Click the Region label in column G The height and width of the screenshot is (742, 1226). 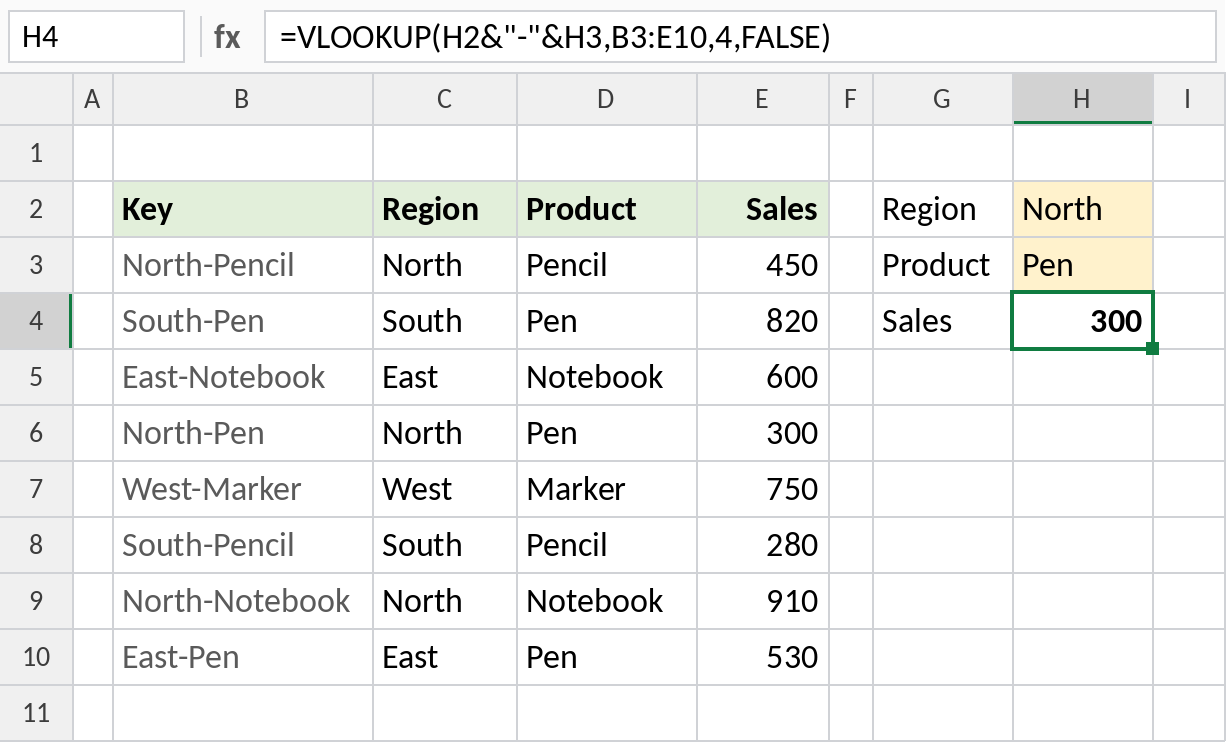[943, 209]
